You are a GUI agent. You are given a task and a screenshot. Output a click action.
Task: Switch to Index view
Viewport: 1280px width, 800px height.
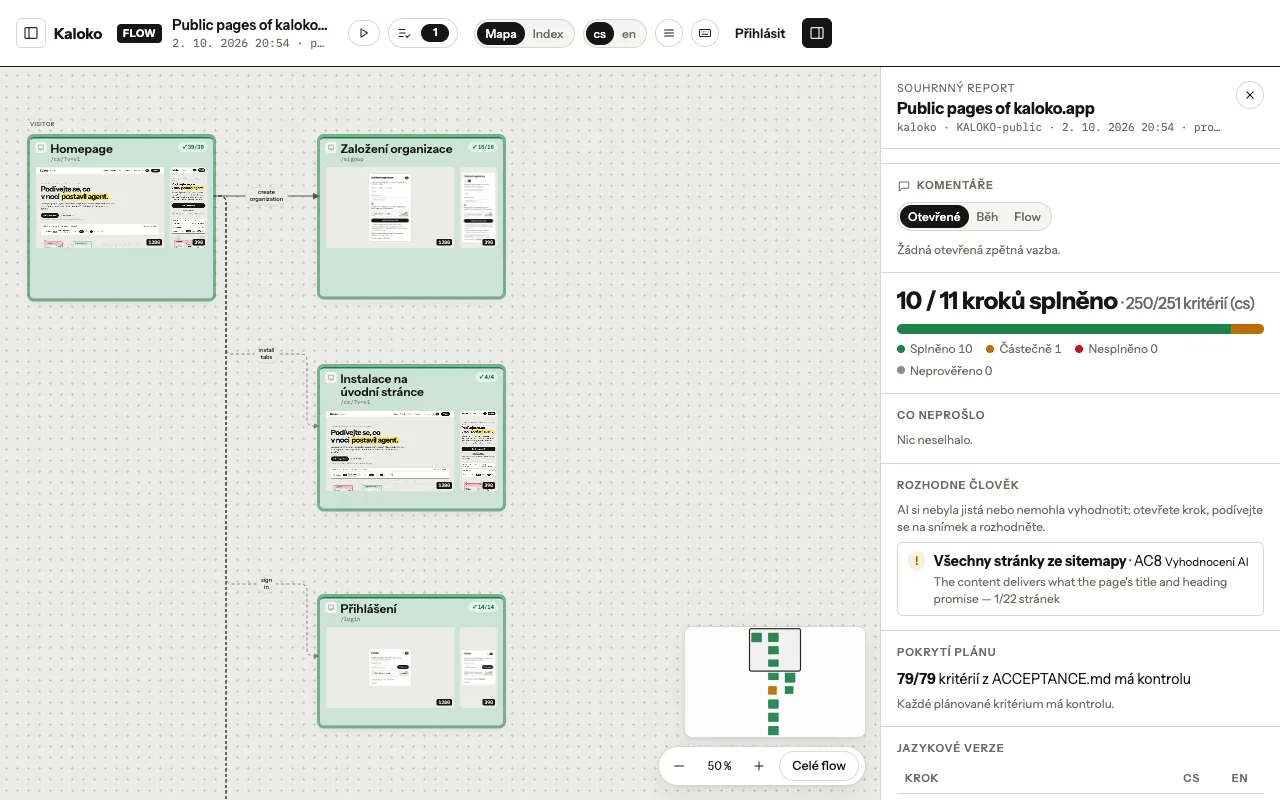click(548, 33)
